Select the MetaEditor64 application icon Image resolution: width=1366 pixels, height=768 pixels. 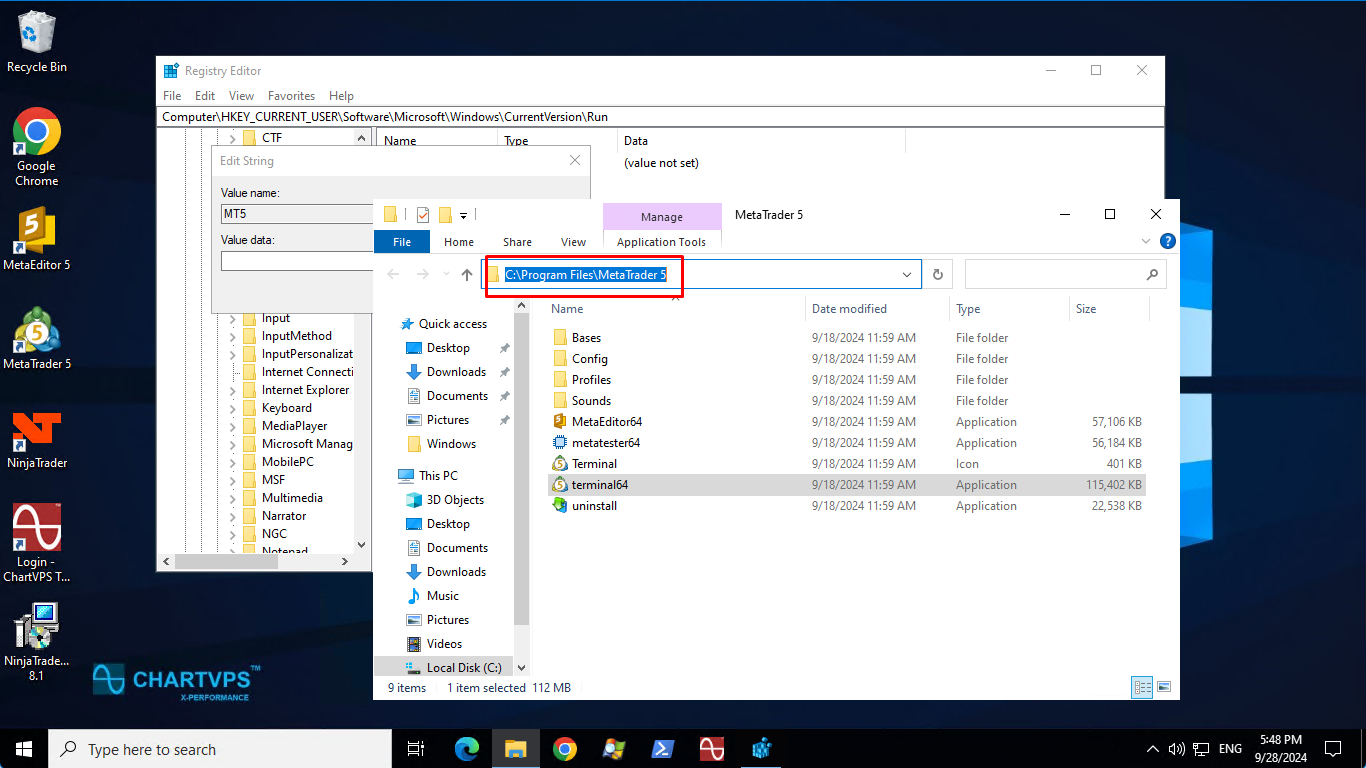pyautogui.click(x=560, y=422)
